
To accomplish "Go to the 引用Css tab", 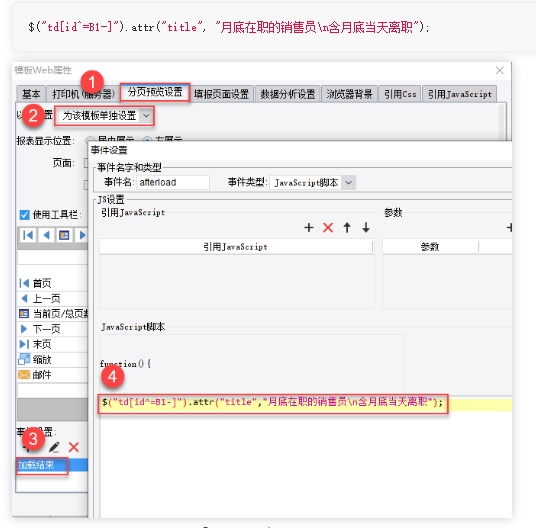I will click(400, 94).
